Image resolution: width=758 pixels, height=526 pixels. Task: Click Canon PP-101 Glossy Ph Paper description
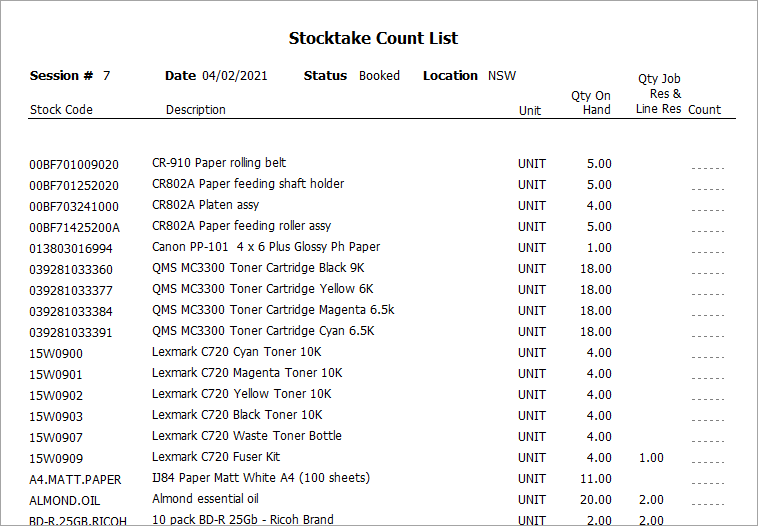coord(266,247)
